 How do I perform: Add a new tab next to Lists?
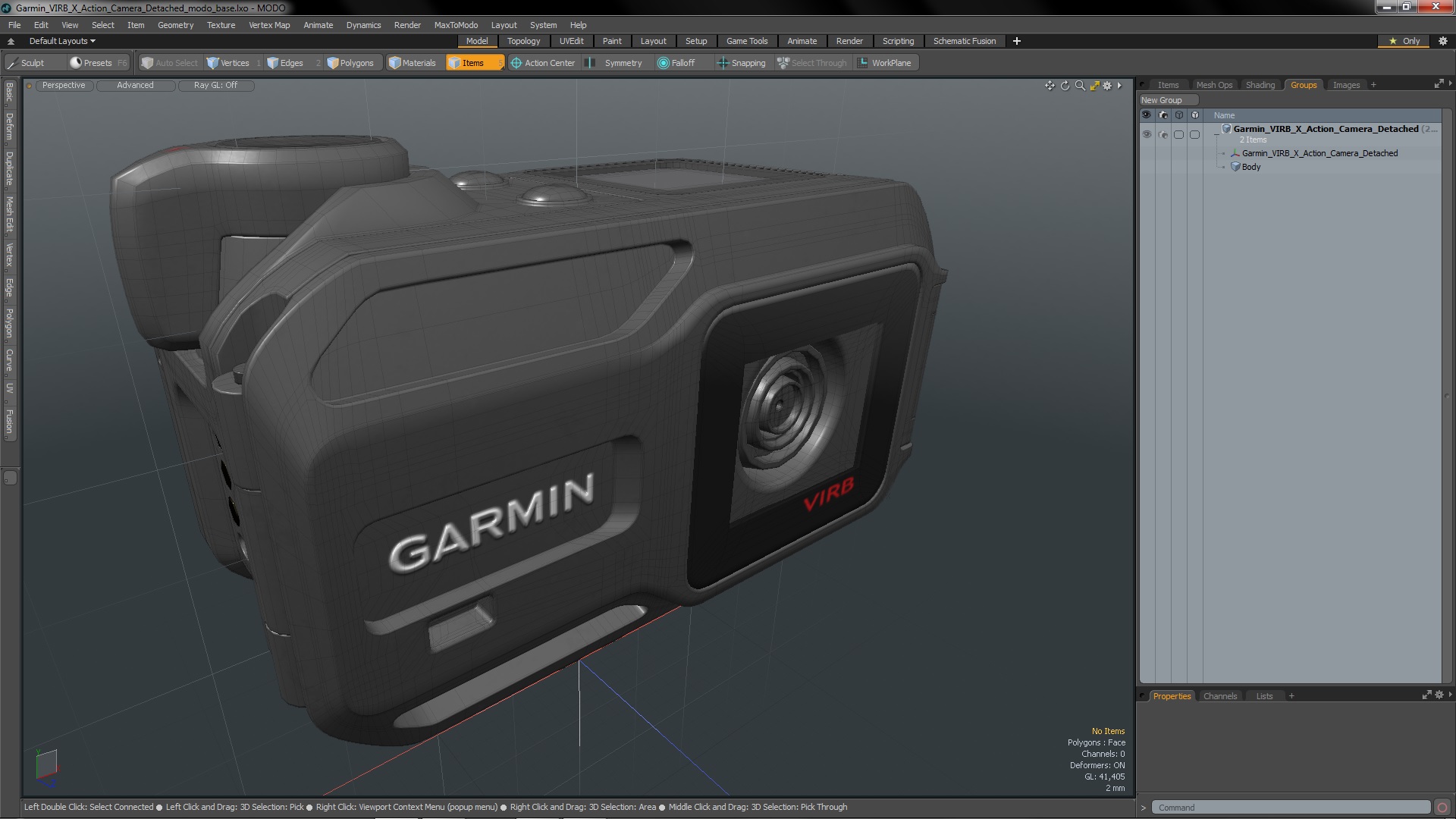(1291, 696)
